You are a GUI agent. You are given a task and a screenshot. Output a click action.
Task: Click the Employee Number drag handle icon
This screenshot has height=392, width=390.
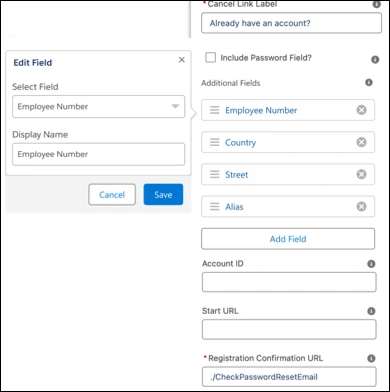point(215,110)
